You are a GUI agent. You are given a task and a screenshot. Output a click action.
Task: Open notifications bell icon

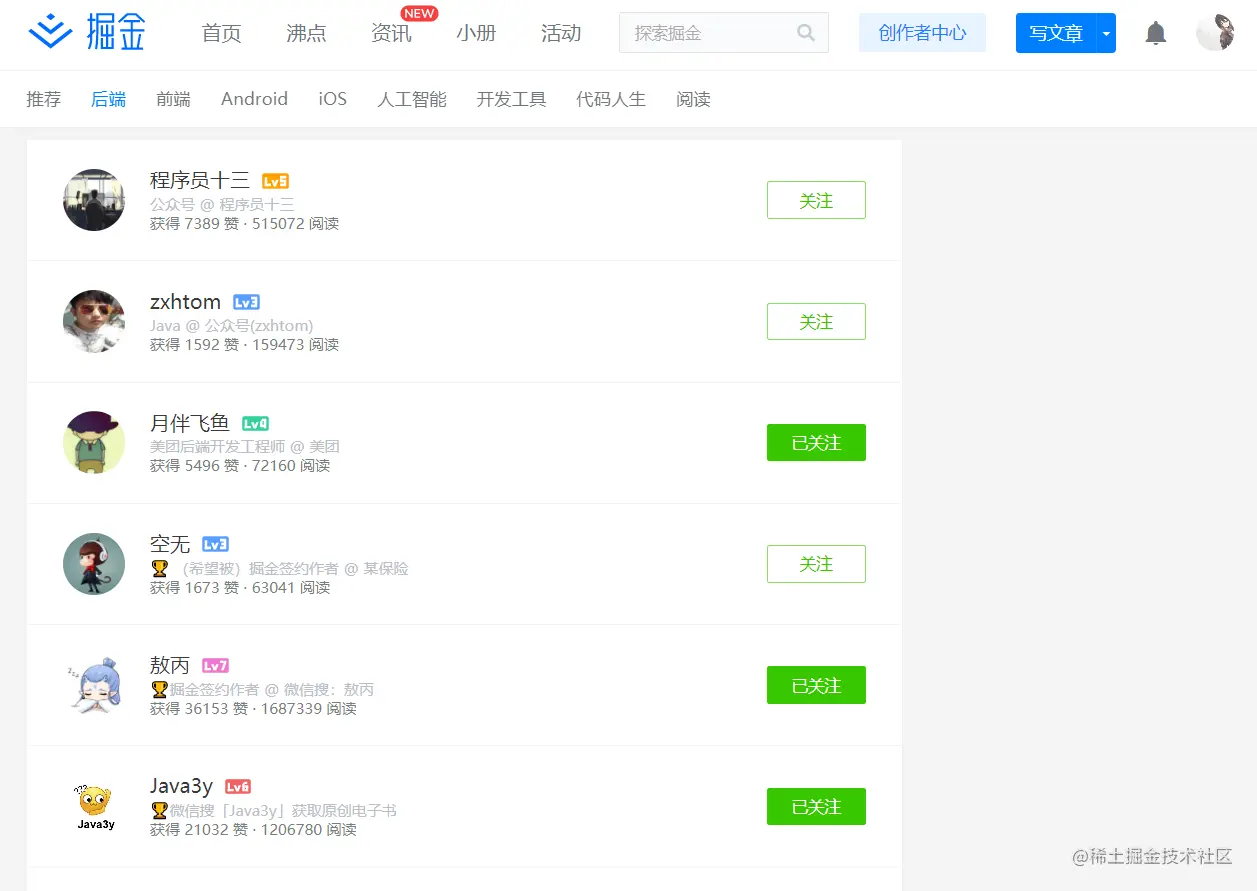pyautogui.click(x=1156, y=33)
